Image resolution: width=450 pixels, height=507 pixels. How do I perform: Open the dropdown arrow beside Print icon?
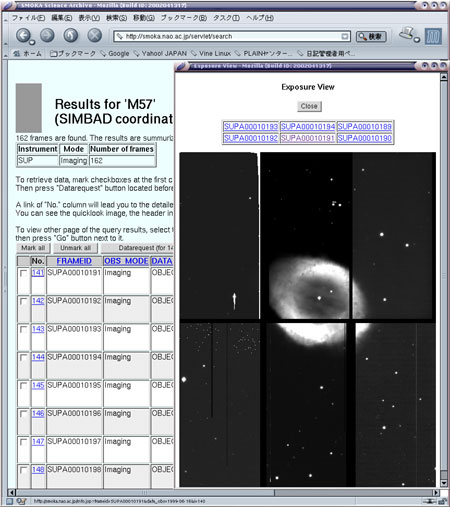click(x=417, y=40)
